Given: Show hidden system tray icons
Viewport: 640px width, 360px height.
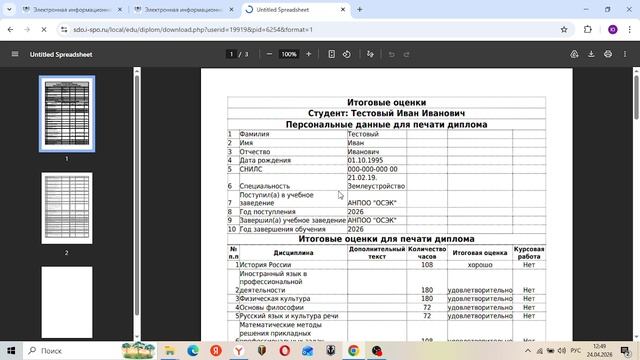Looking at the screenshot, I should pos(528,351).
